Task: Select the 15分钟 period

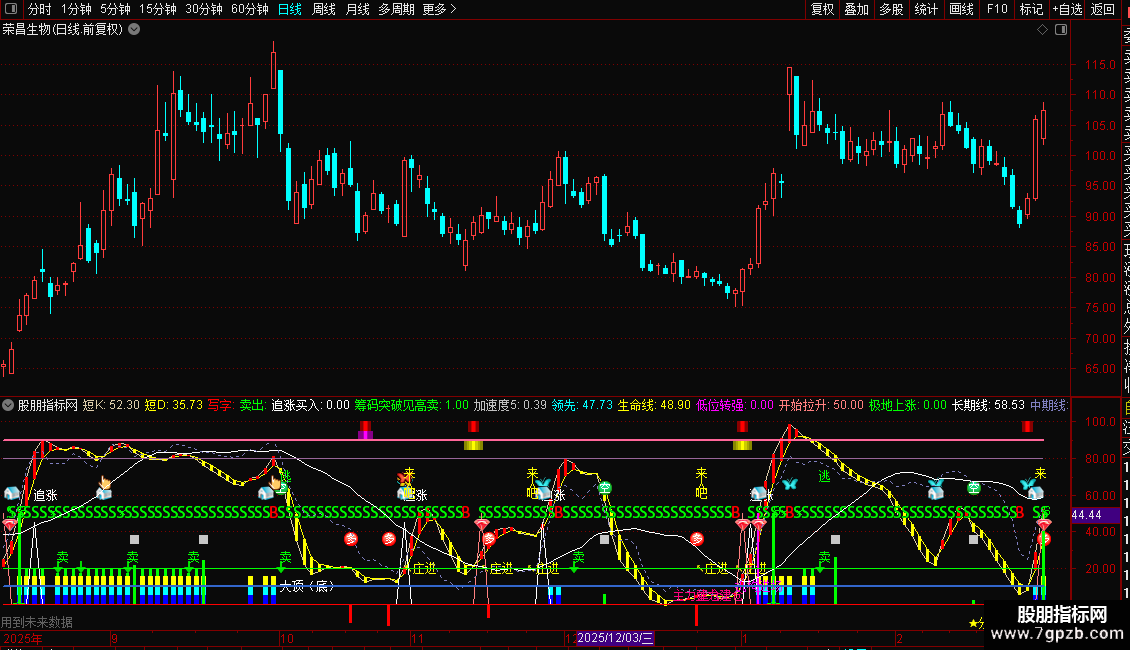Action: [x=158, y=9]
